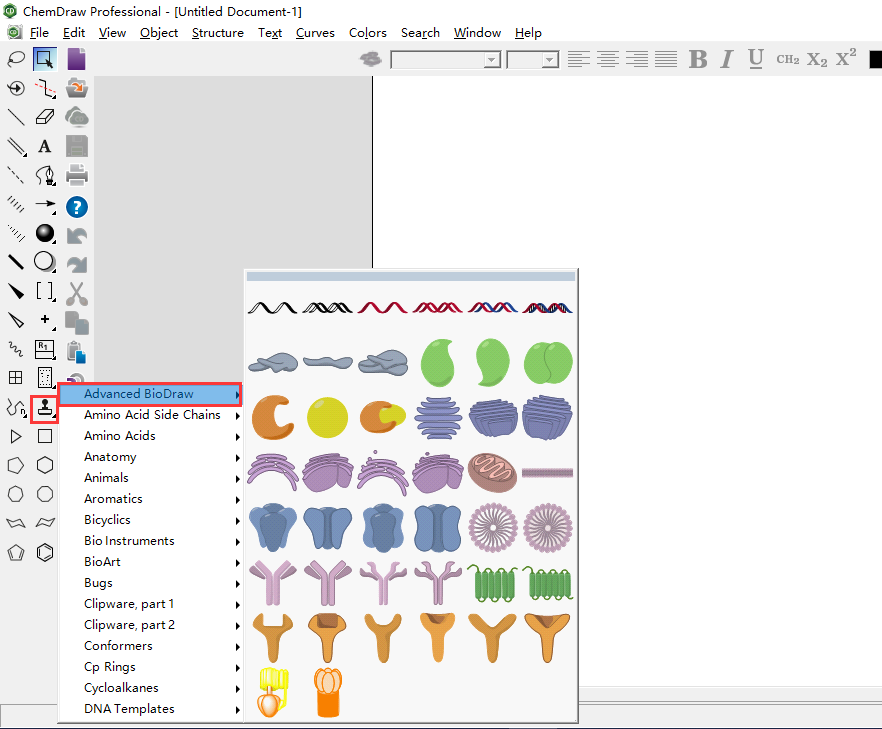This screenshot has height=729, width=882.
Task: Toggle Underline text formatting
Action: point(756,59)
